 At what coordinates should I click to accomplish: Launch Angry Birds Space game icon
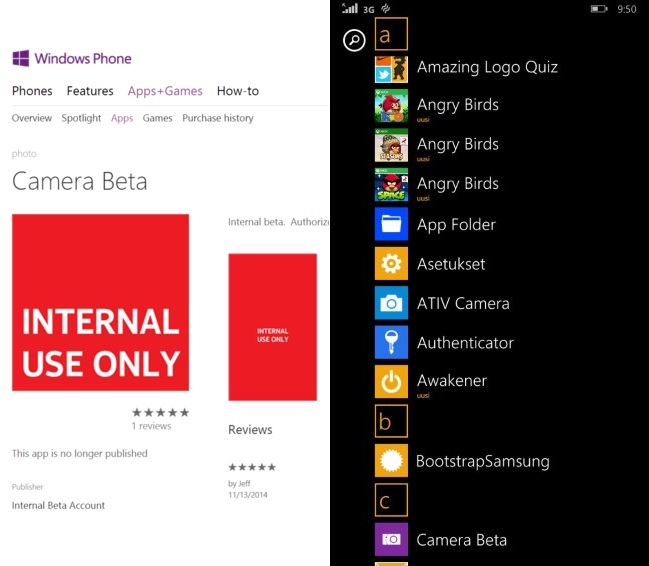click(x=391, y=185)
